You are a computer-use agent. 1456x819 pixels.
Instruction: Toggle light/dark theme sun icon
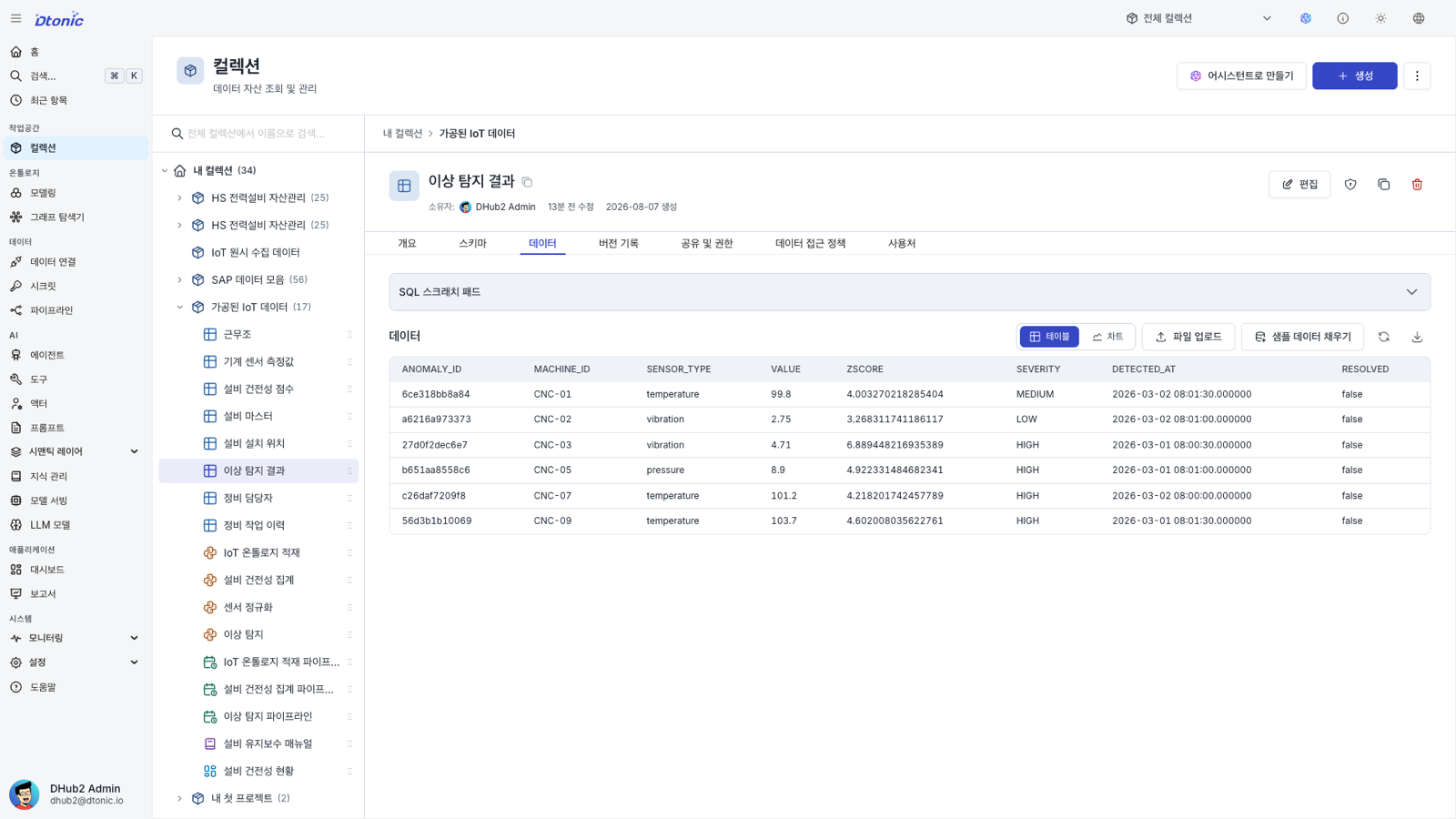[1380, 18]
